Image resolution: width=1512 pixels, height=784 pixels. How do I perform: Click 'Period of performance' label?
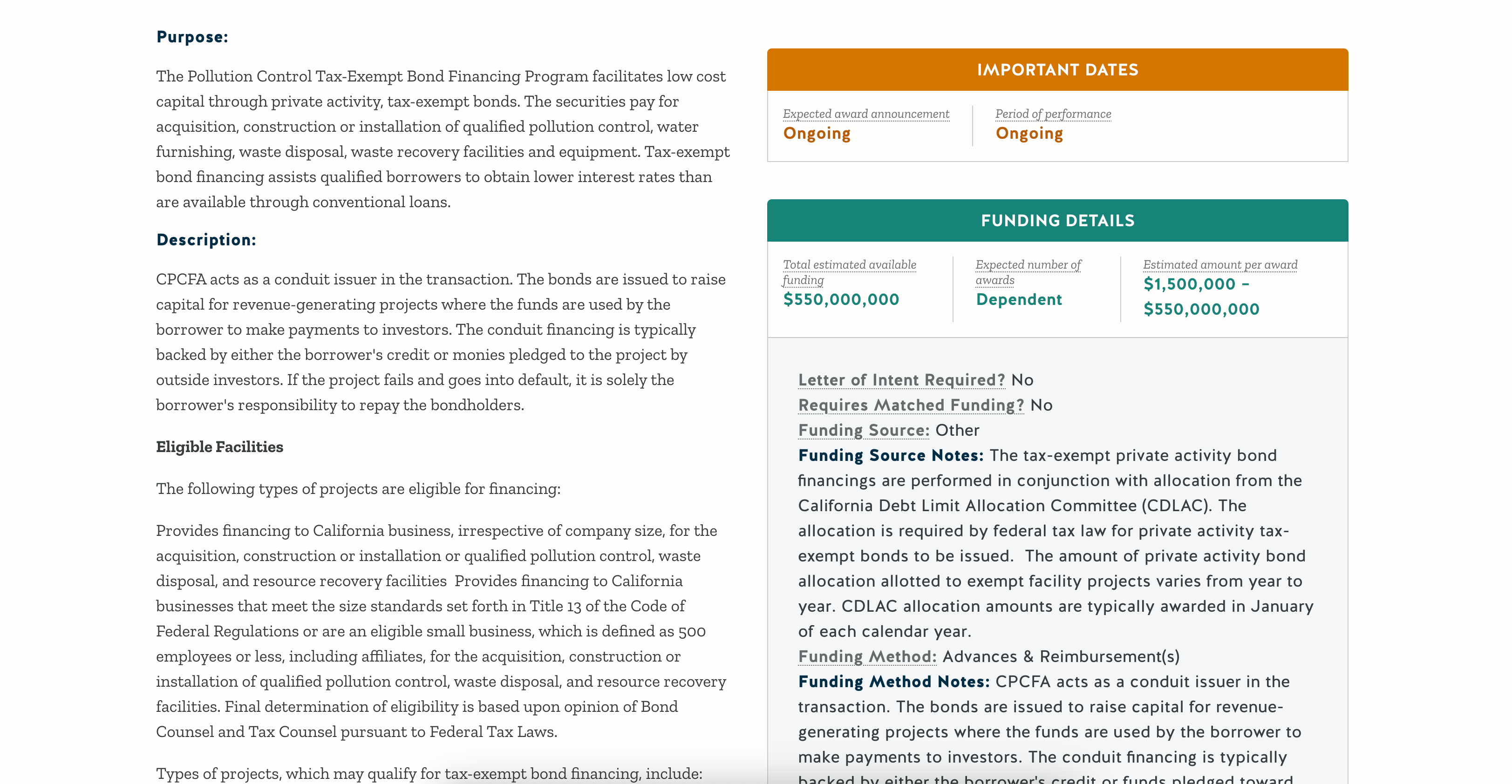pyautogui.click(x=1053, y=114)
